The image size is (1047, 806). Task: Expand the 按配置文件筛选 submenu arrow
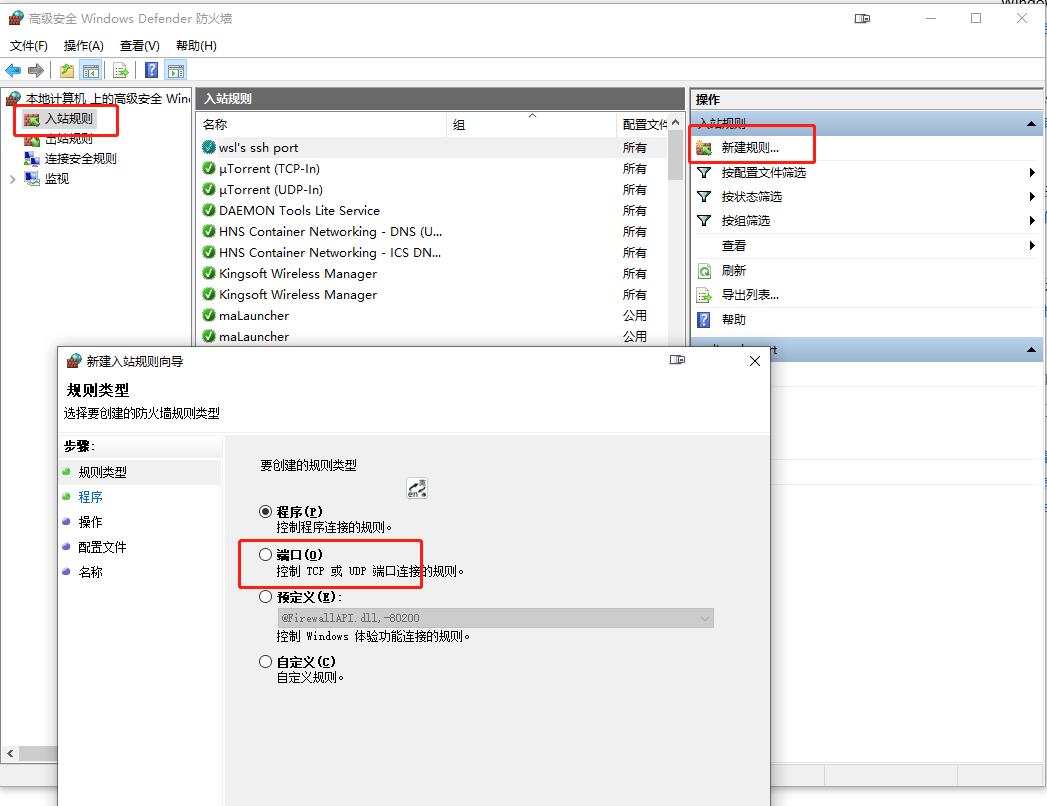(1032, 173)
